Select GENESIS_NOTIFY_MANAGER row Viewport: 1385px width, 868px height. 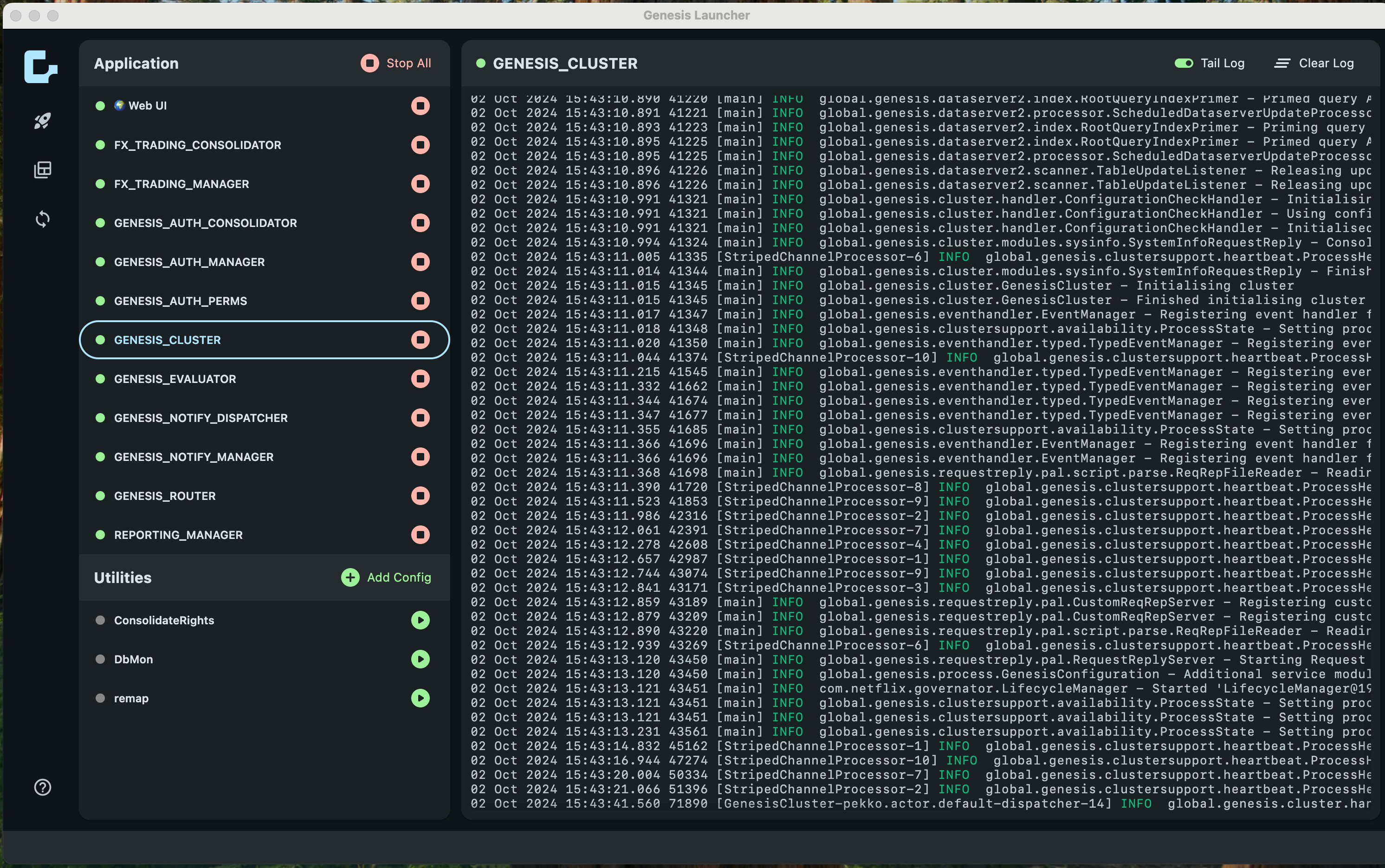point(264,457)
